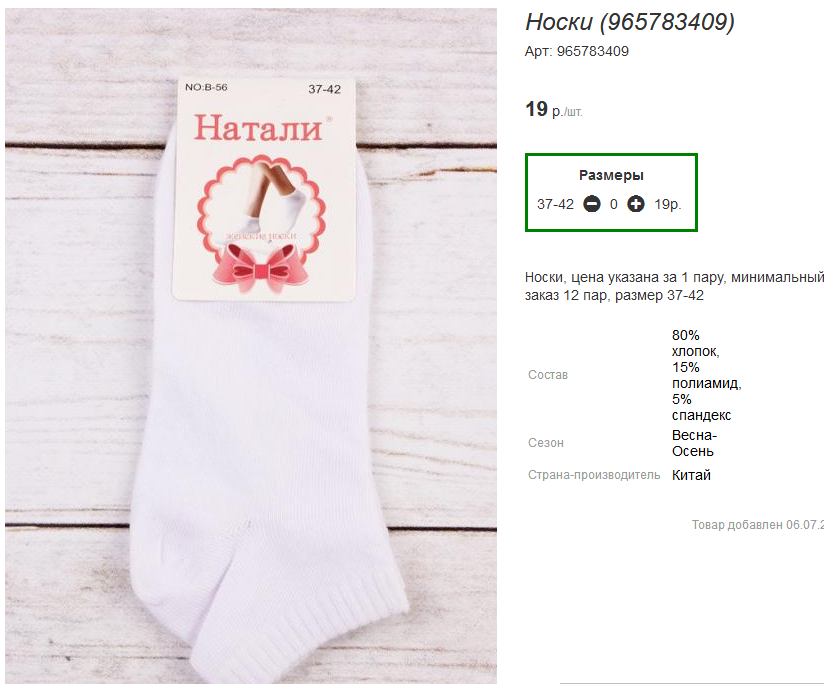This screenshot has height=684, width=824.
Task: Click the country value Китай
Action: [691, 475]
